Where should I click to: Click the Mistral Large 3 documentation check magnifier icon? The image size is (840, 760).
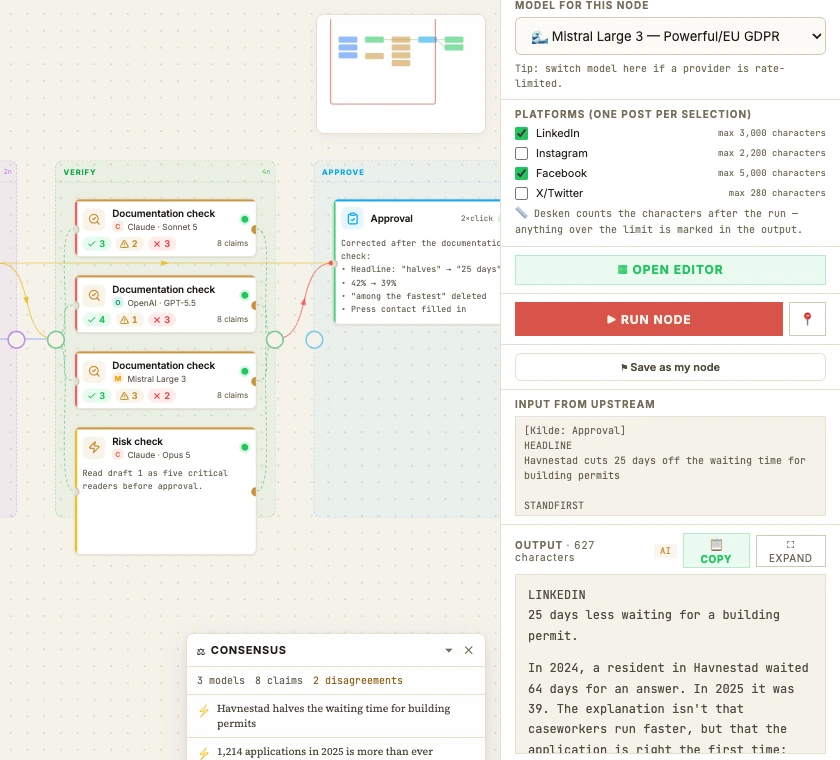click(94, 371)
